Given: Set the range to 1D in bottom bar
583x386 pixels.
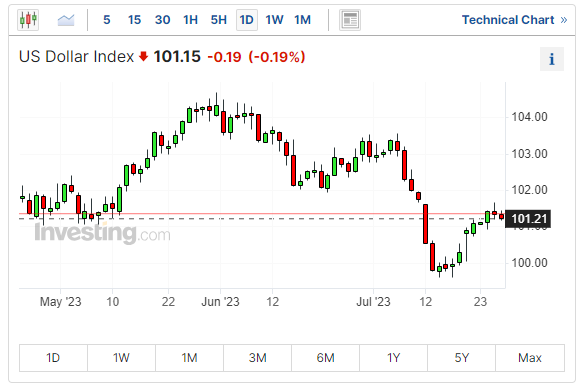Looking at the screenshot, I should point(53,358).
